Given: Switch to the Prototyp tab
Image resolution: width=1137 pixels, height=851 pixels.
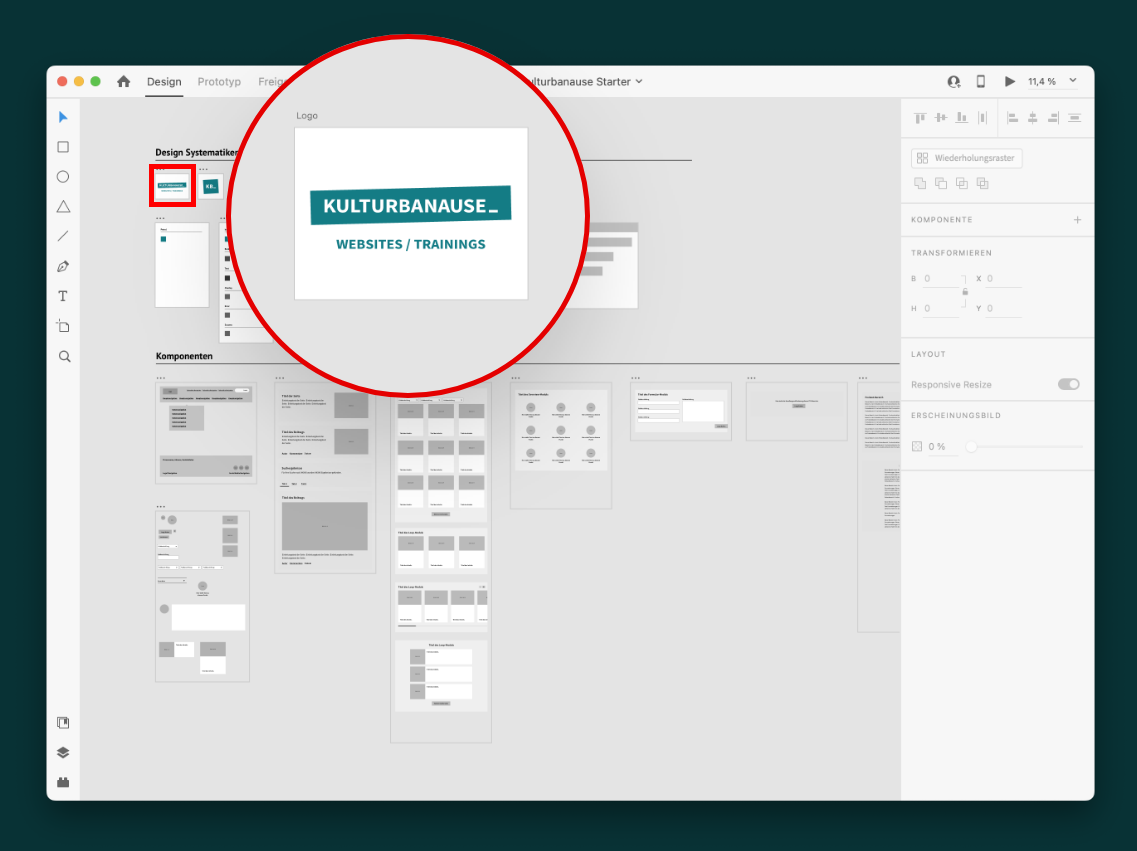Looking at the screenshot, I should pyautogui.click(x=219, y=82).
